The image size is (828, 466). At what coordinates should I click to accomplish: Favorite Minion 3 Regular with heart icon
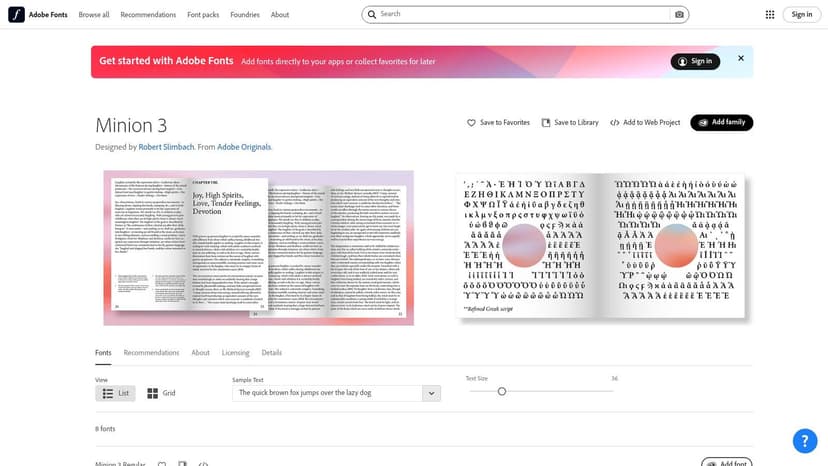pos(162,464)
